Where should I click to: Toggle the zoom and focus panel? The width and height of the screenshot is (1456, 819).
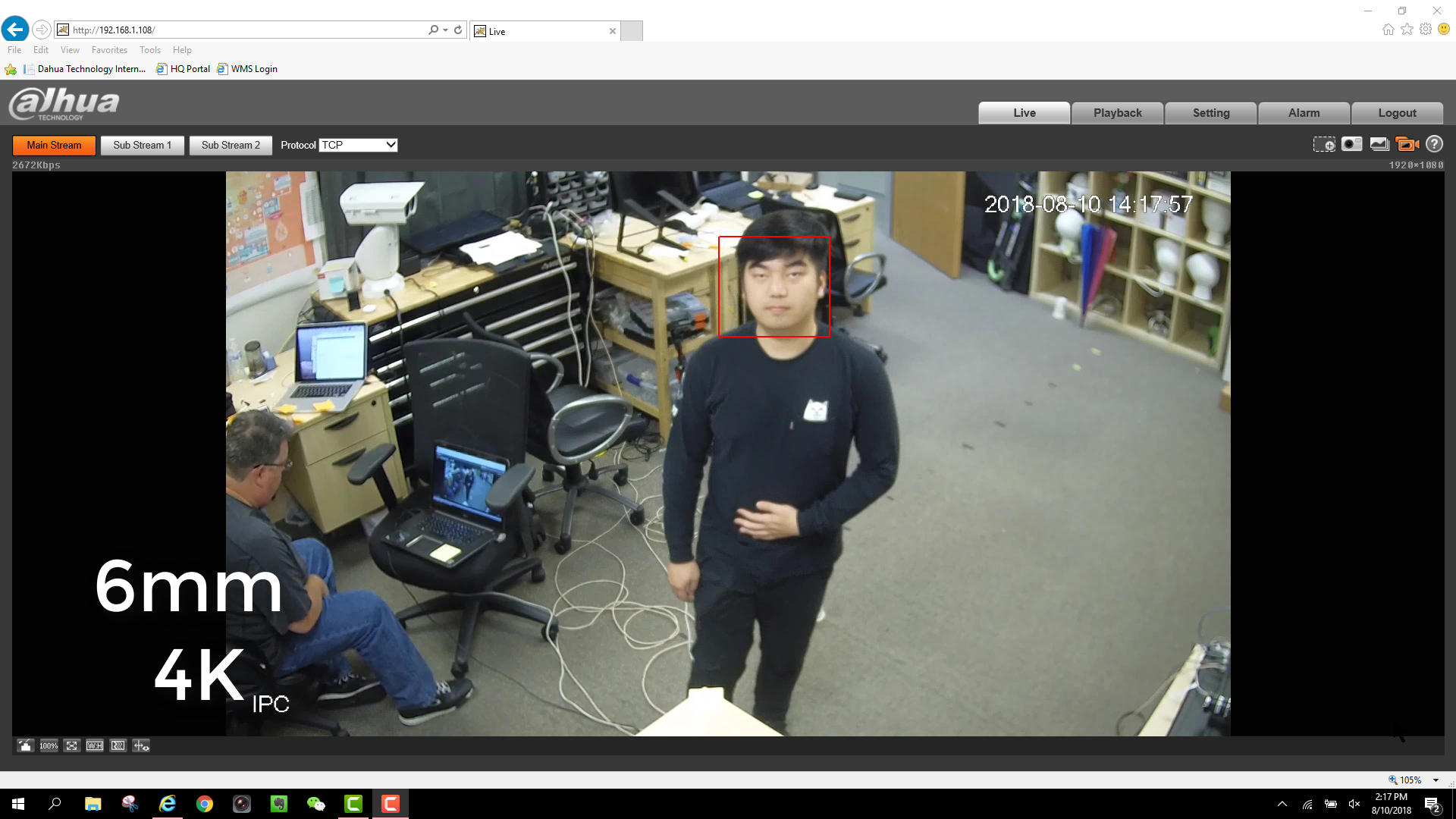141,745
